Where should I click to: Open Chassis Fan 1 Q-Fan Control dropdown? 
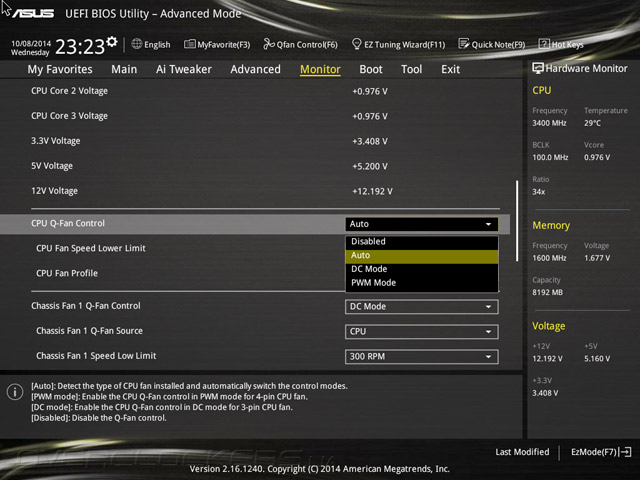[422, 307]
